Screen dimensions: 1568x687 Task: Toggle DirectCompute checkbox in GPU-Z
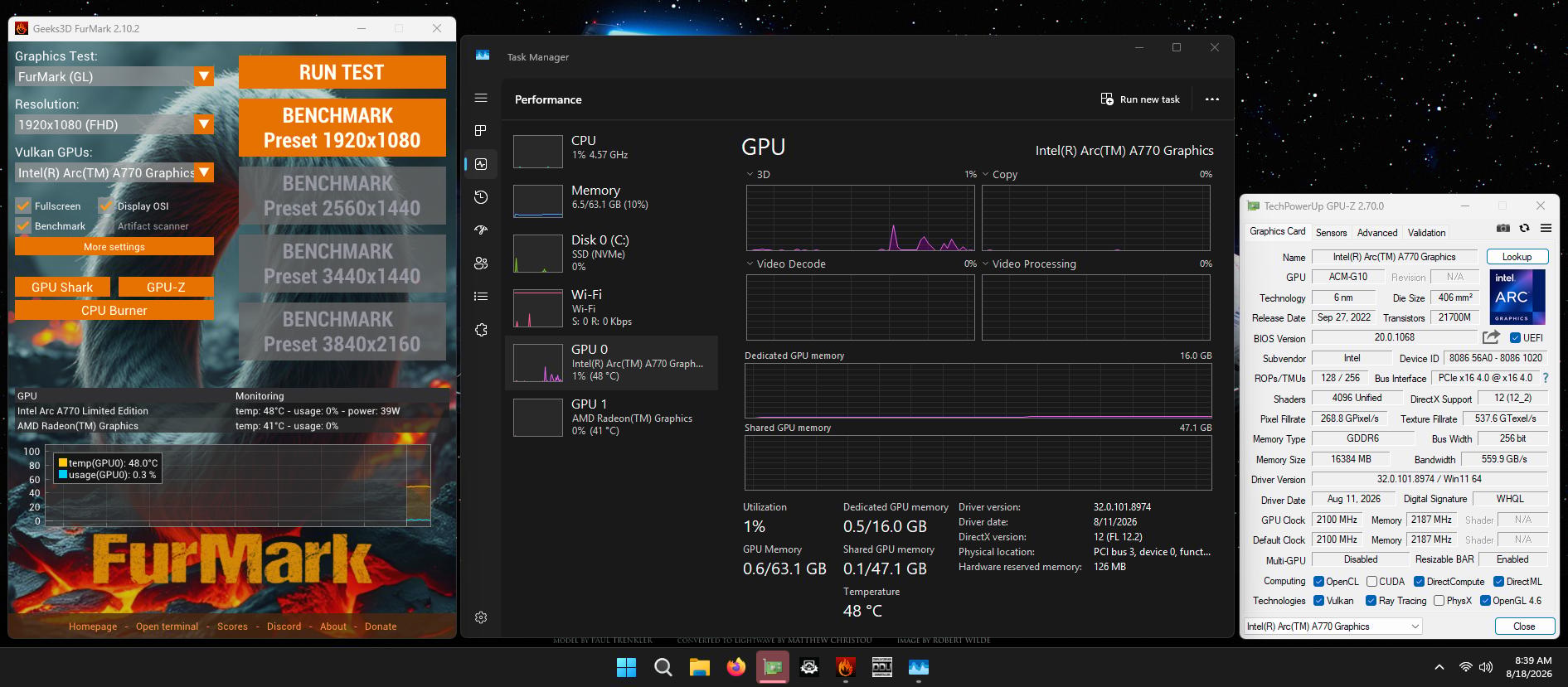pyautogui.click(x=1419, y=581)
